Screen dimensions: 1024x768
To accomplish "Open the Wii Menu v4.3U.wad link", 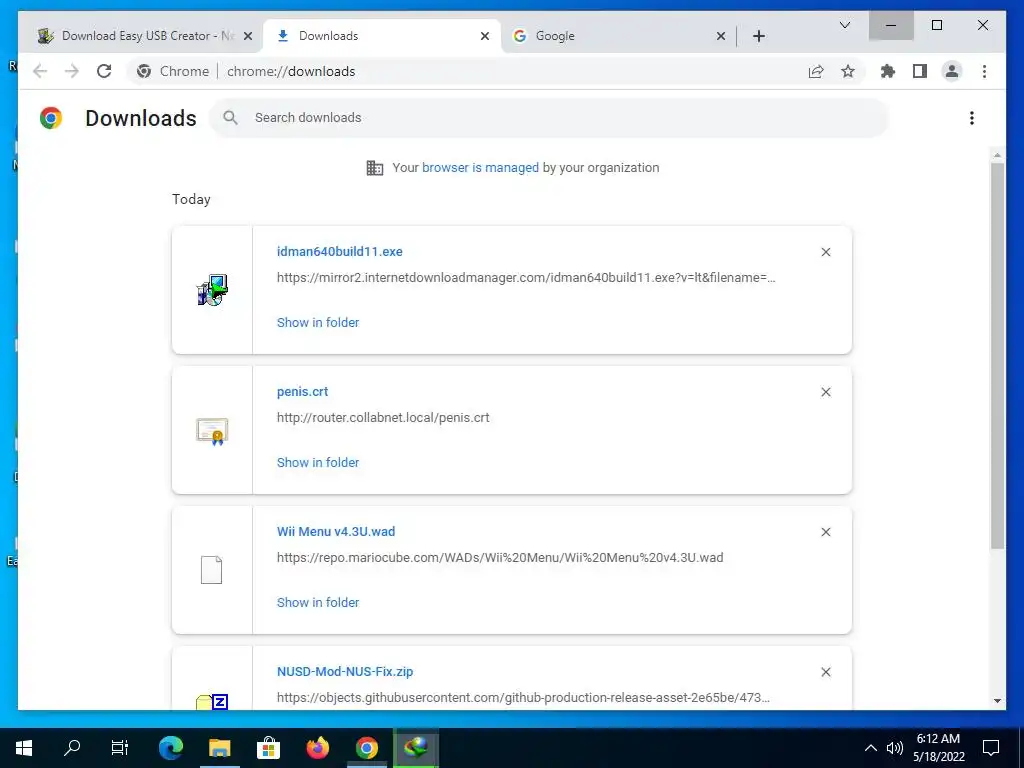I will tap(336, 532).
